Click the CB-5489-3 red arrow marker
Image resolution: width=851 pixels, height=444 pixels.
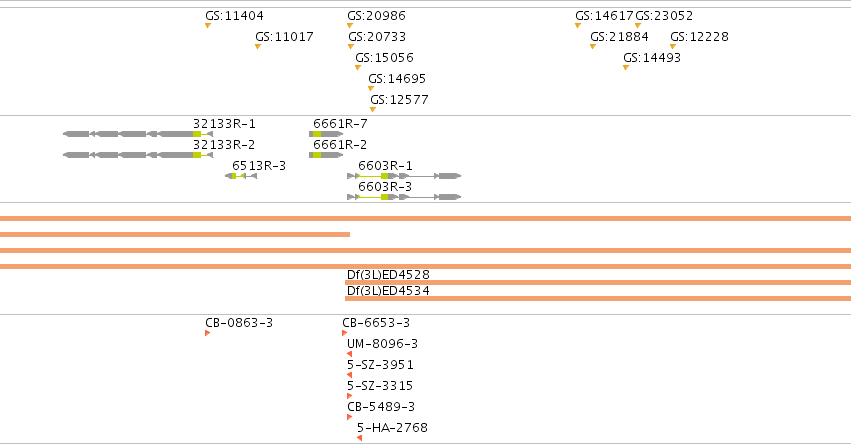[350, 417]
